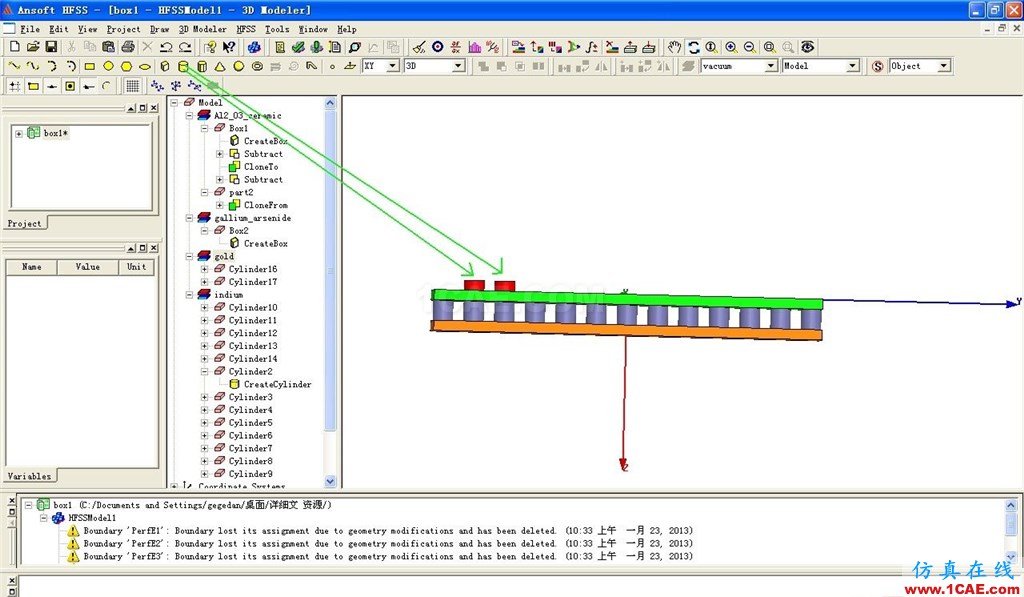Open the XY drawing plane dropdown

pyautogui.click(x=392, y=66)
